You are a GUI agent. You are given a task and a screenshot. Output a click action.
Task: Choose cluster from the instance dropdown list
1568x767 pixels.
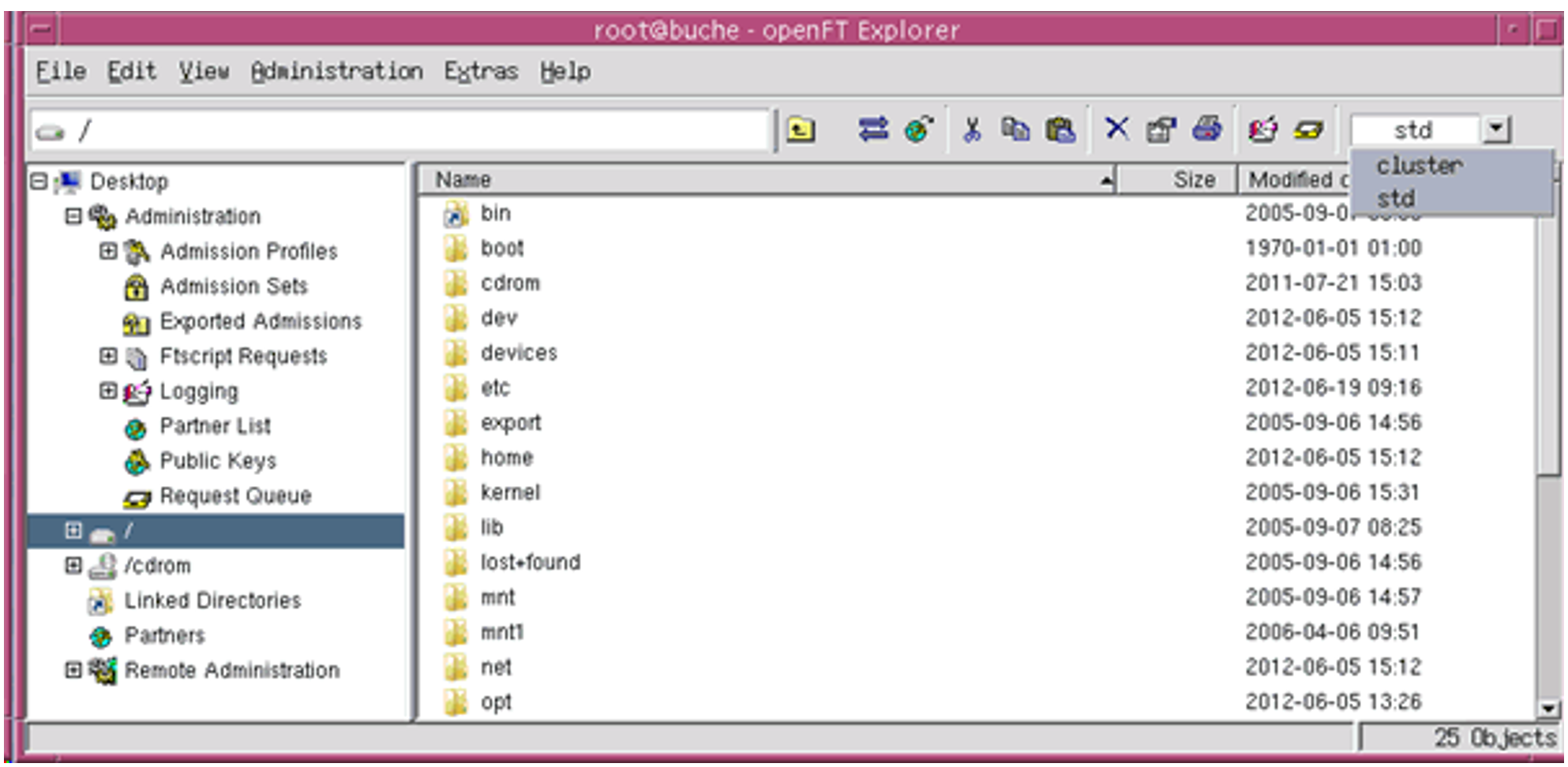[1419, 166]
